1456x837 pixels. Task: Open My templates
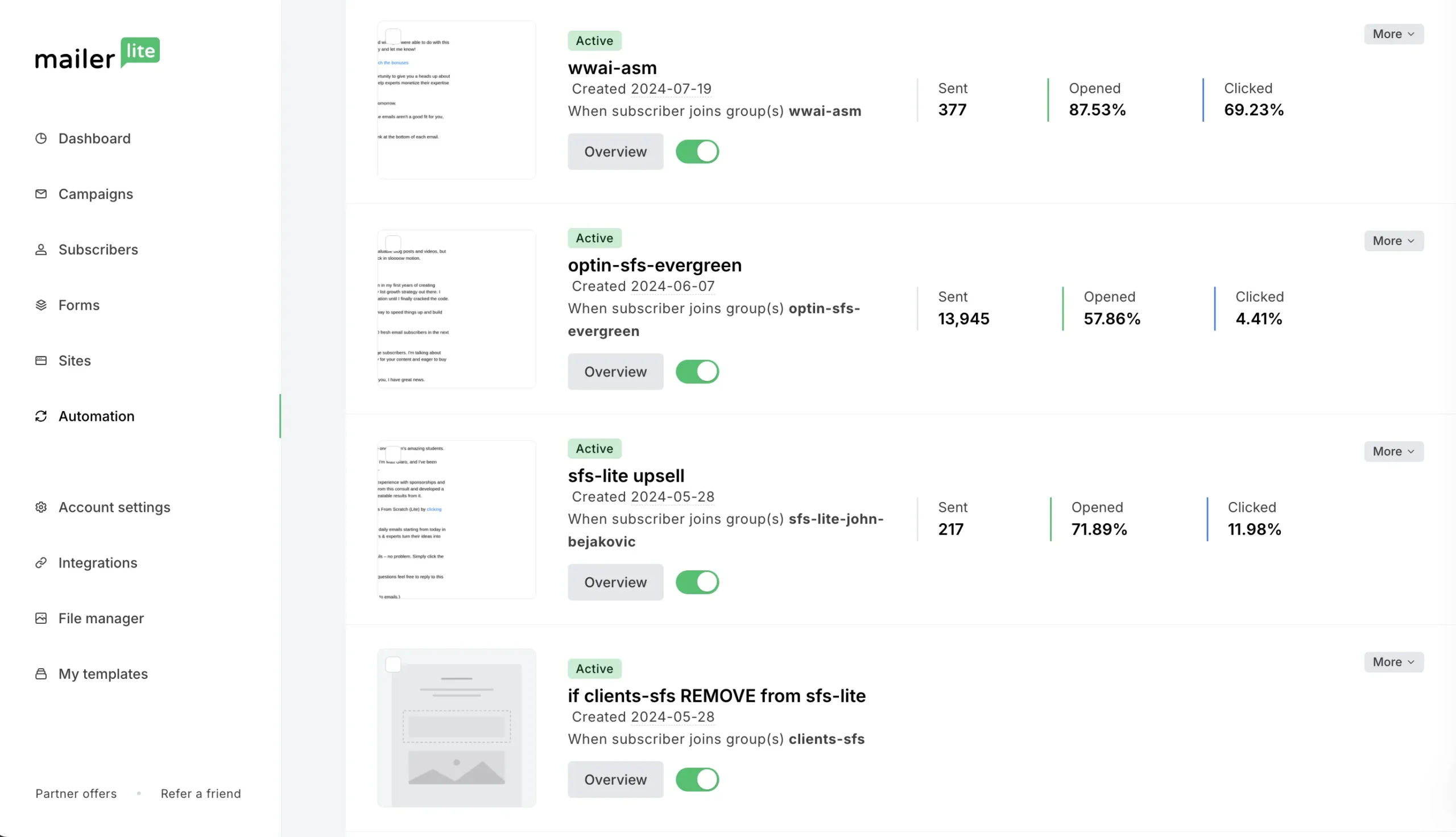point(103,674)
